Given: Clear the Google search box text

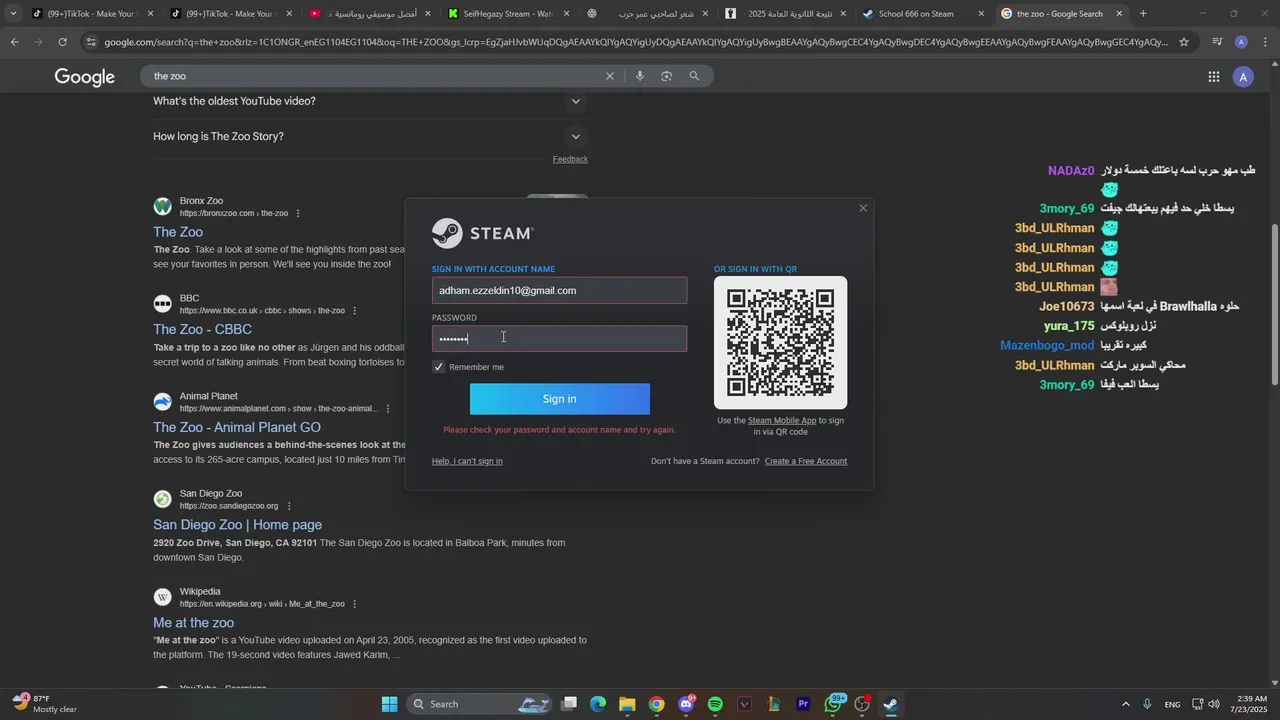Looking at the screenshot, I should (610, 76).
